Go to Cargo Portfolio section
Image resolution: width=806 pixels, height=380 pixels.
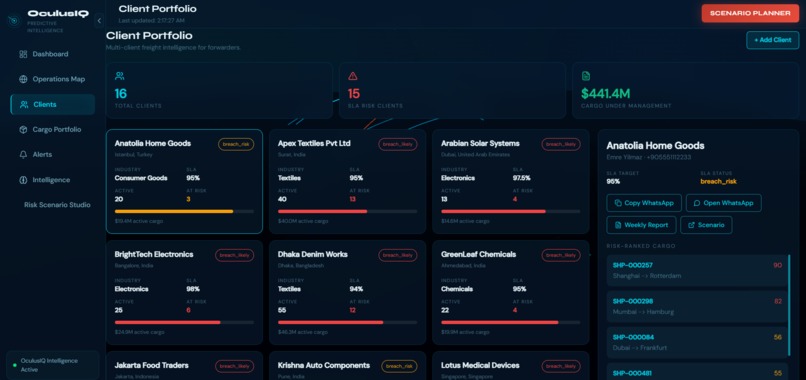coord(52,130)
